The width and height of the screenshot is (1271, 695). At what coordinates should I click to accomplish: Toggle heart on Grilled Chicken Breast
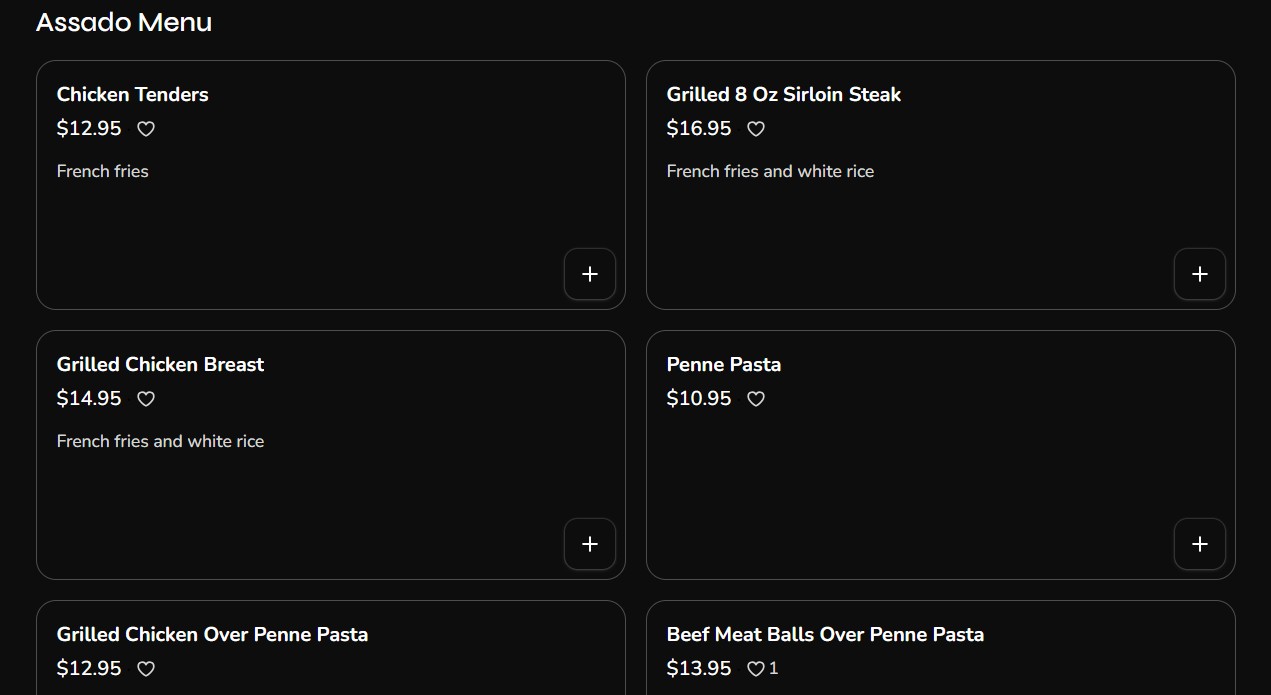(x=146, y=399)
